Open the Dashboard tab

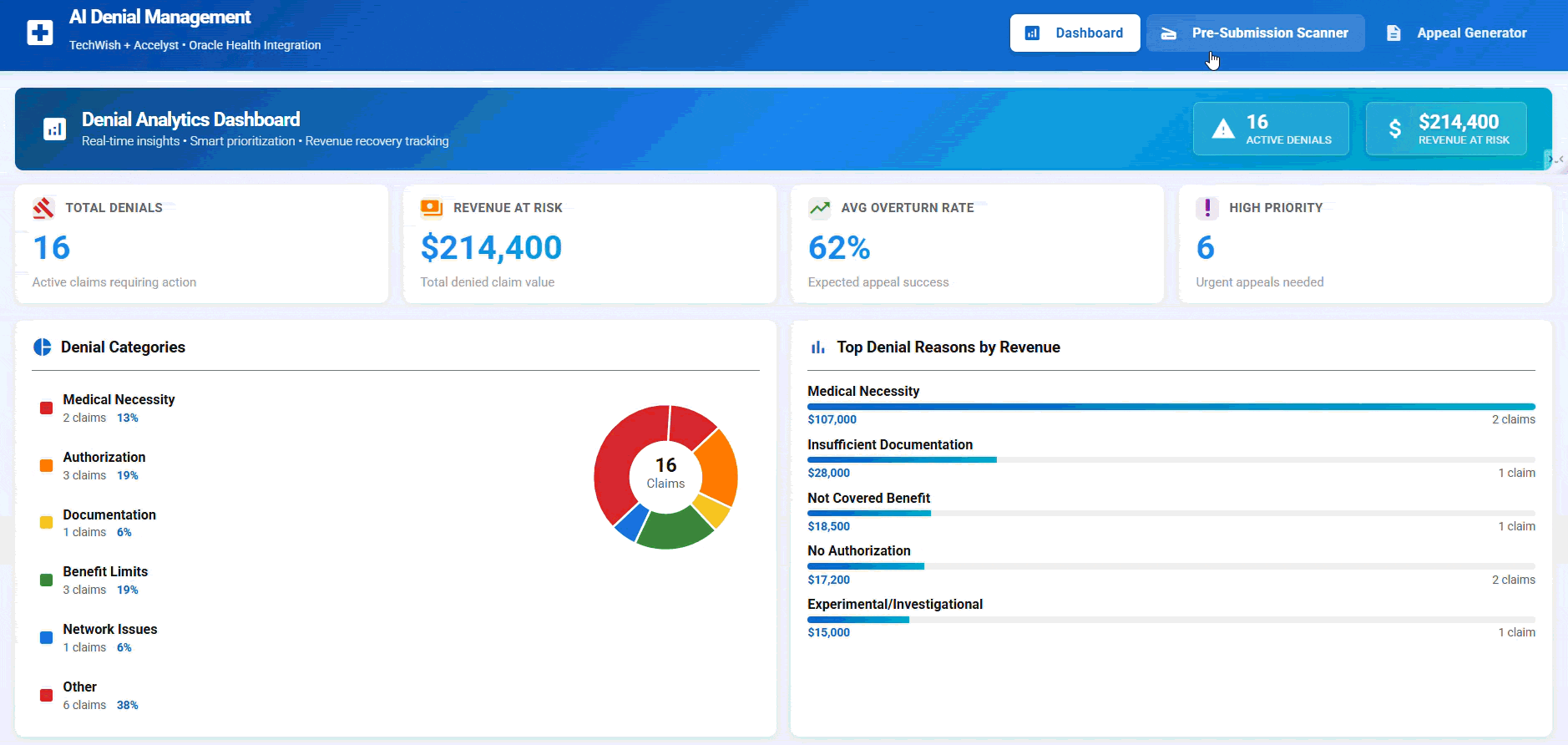[1075, 33]
